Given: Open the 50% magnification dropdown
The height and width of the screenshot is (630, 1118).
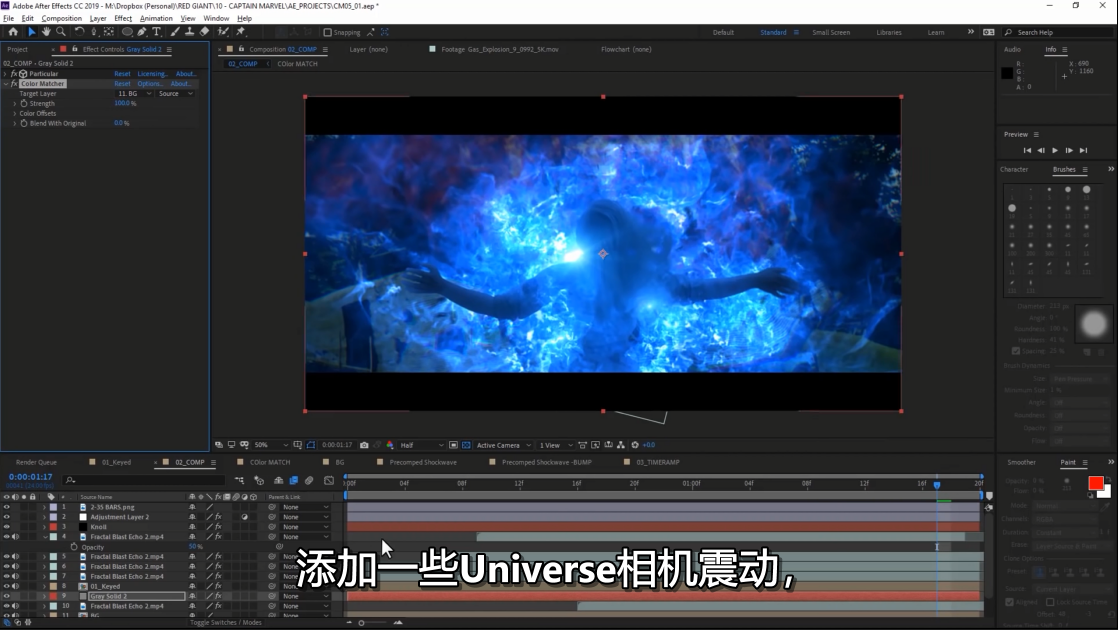Looking at the screenshot, I should (x=271, y=445).
